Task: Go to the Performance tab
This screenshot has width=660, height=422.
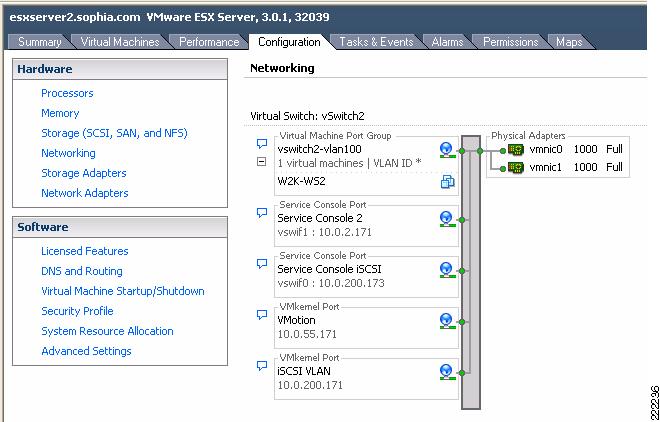Action: click(x=209, y=42)
